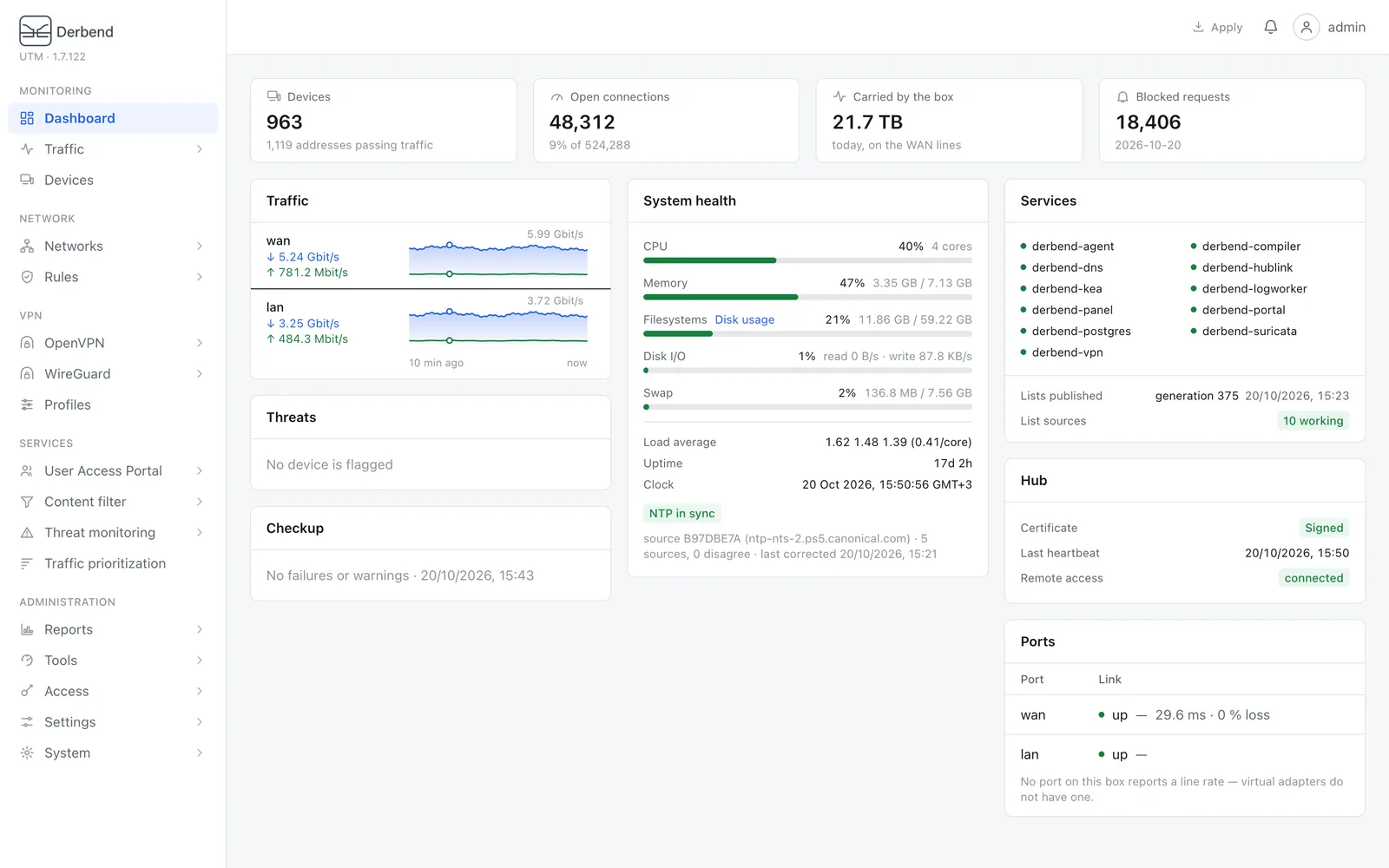Viewport: 1389px width, 868px height.
Task: Expand the User Access Portal chevron
Action: click(200, 470)
